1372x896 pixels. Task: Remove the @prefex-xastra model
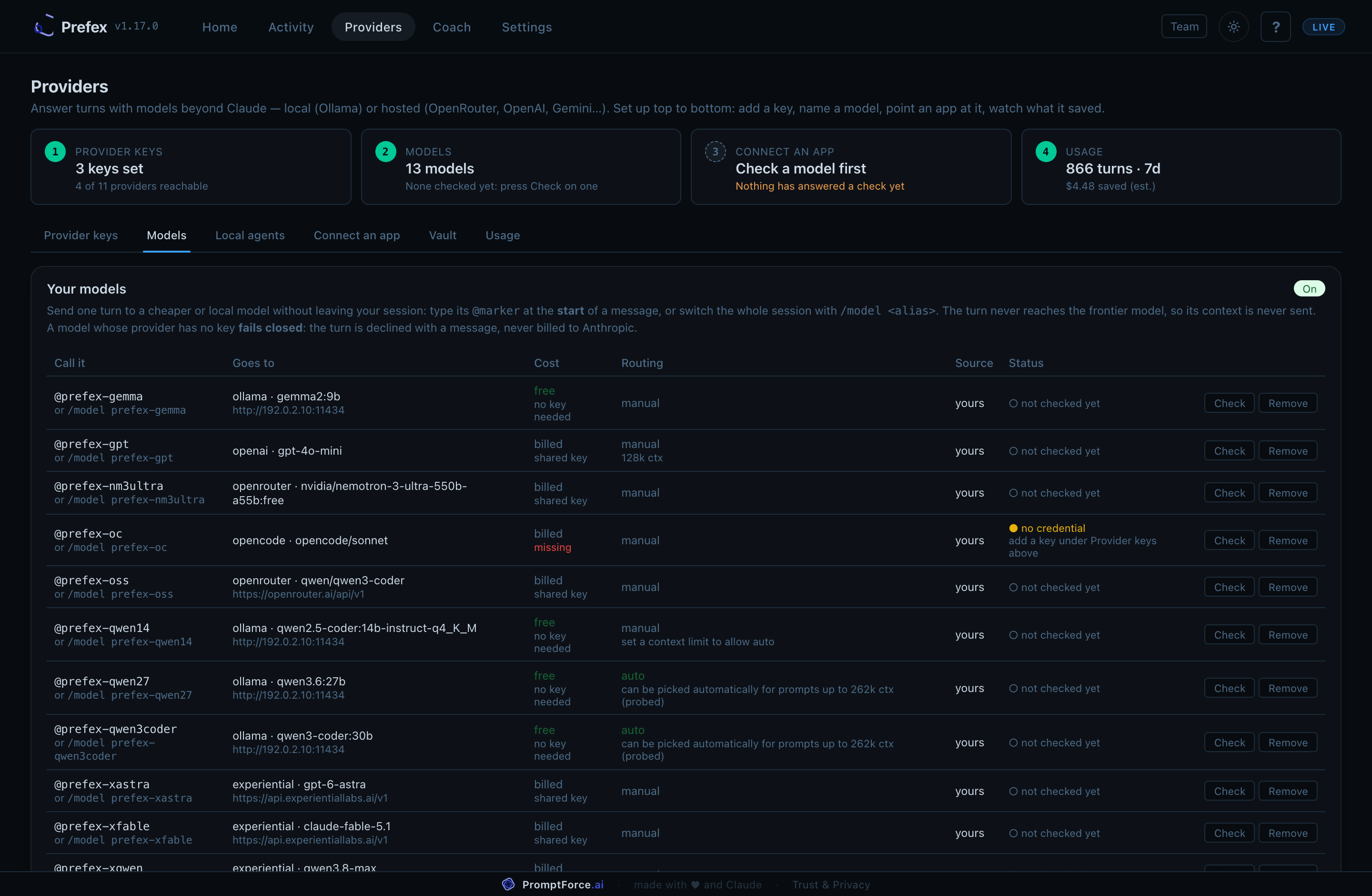coord(1288,791)
